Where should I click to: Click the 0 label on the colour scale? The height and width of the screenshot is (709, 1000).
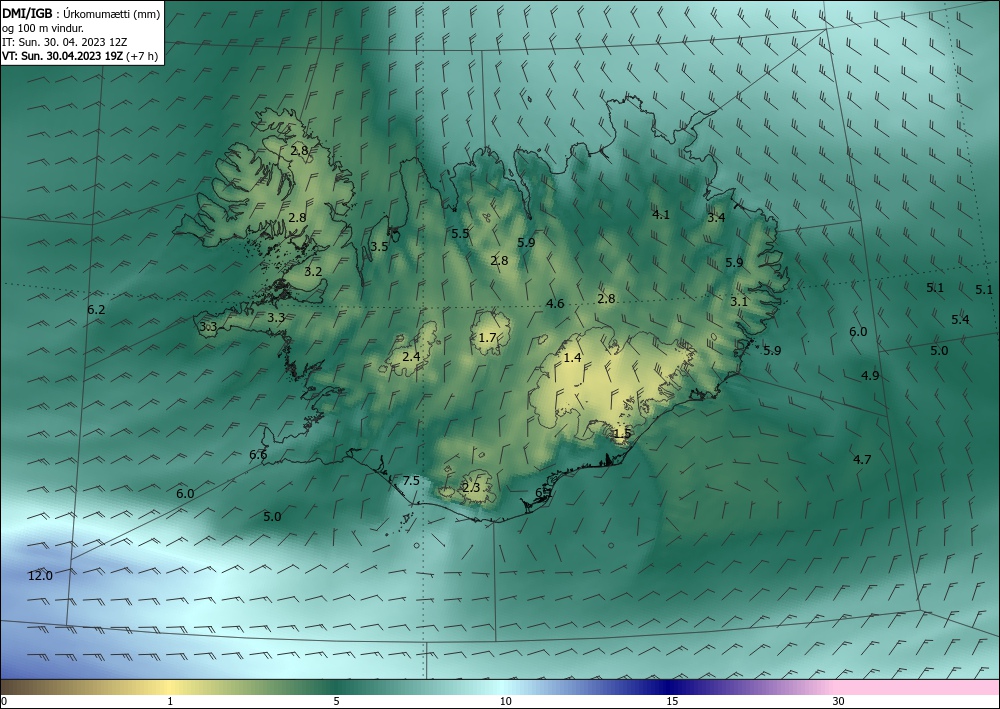click(x=4, y=701)
